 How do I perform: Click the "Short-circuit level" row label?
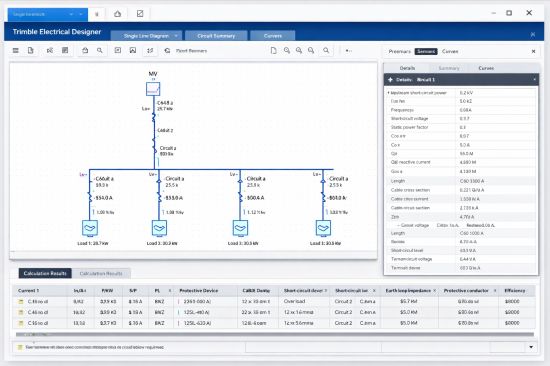pos(407,250)
